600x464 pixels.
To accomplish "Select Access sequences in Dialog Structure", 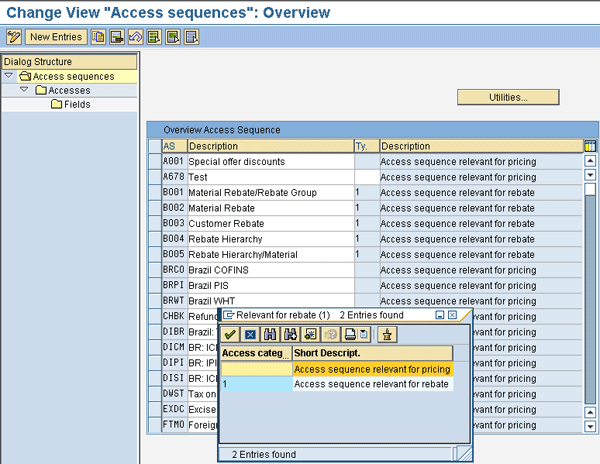I will click(73, 77).
